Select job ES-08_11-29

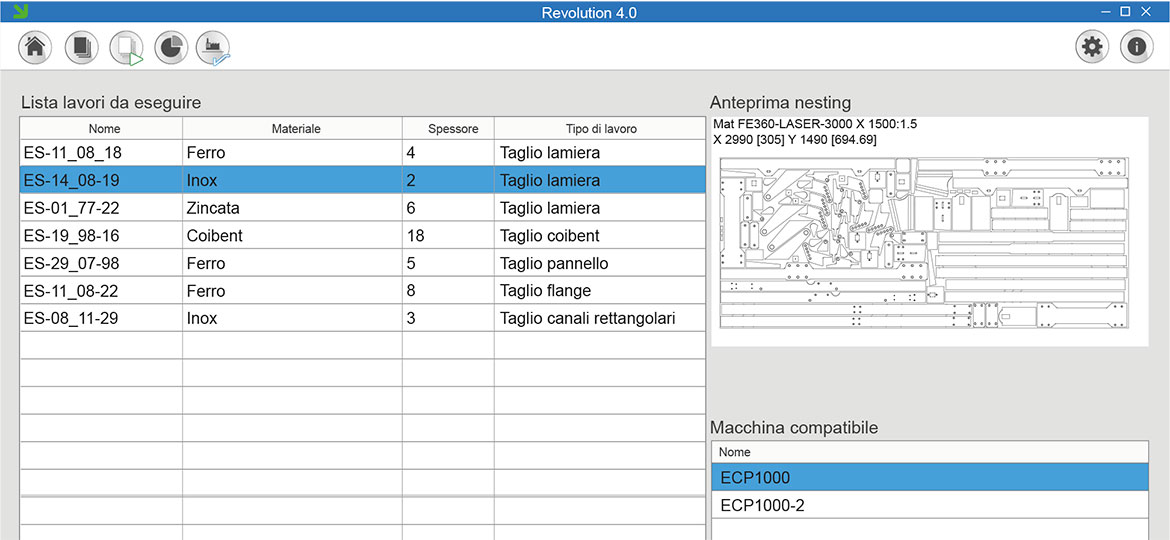(x=363, y=318)
